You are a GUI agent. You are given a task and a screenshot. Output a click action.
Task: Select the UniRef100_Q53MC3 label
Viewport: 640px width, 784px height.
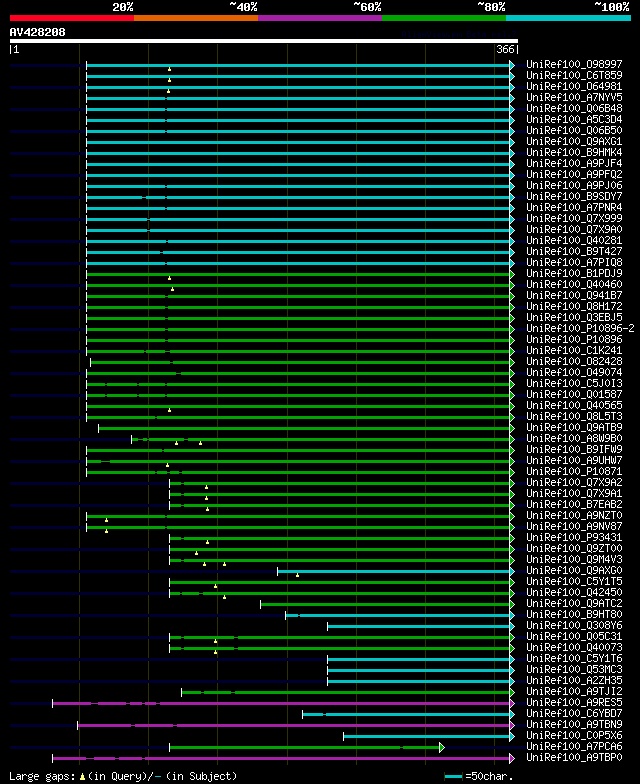(x=574, y=670)
